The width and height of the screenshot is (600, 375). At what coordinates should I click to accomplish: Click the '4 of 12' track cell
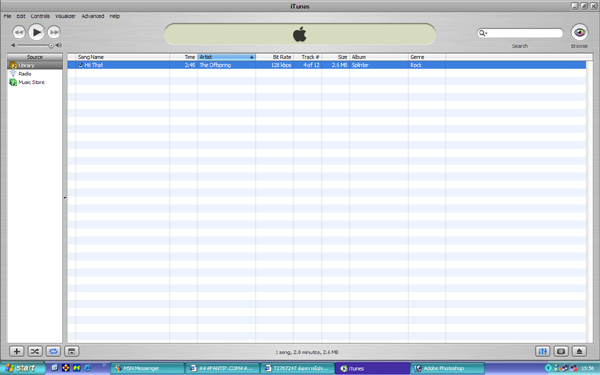point(311,65)
